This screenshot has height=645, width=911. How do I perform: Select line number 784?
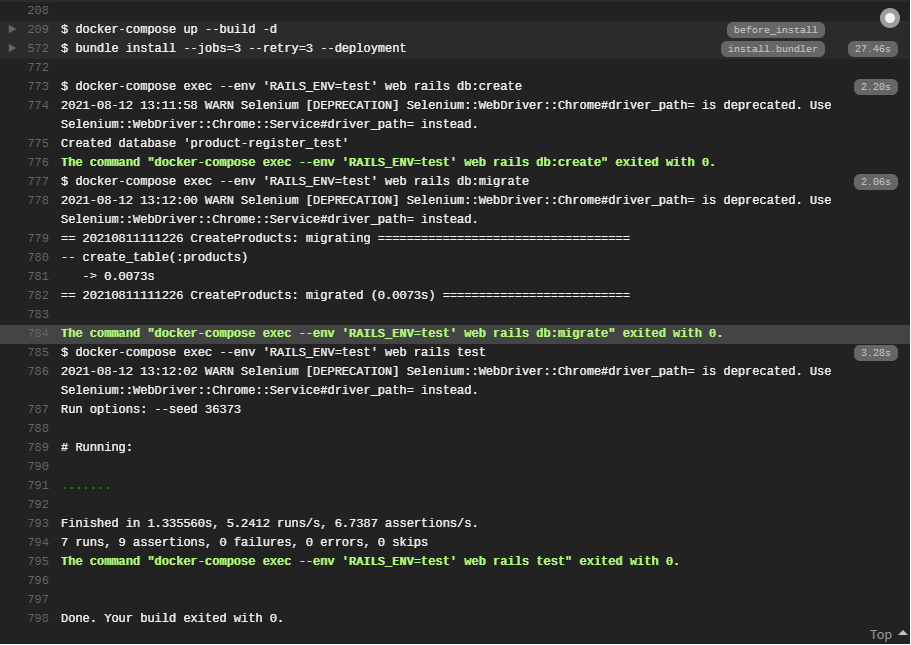[x=38, y=334]
